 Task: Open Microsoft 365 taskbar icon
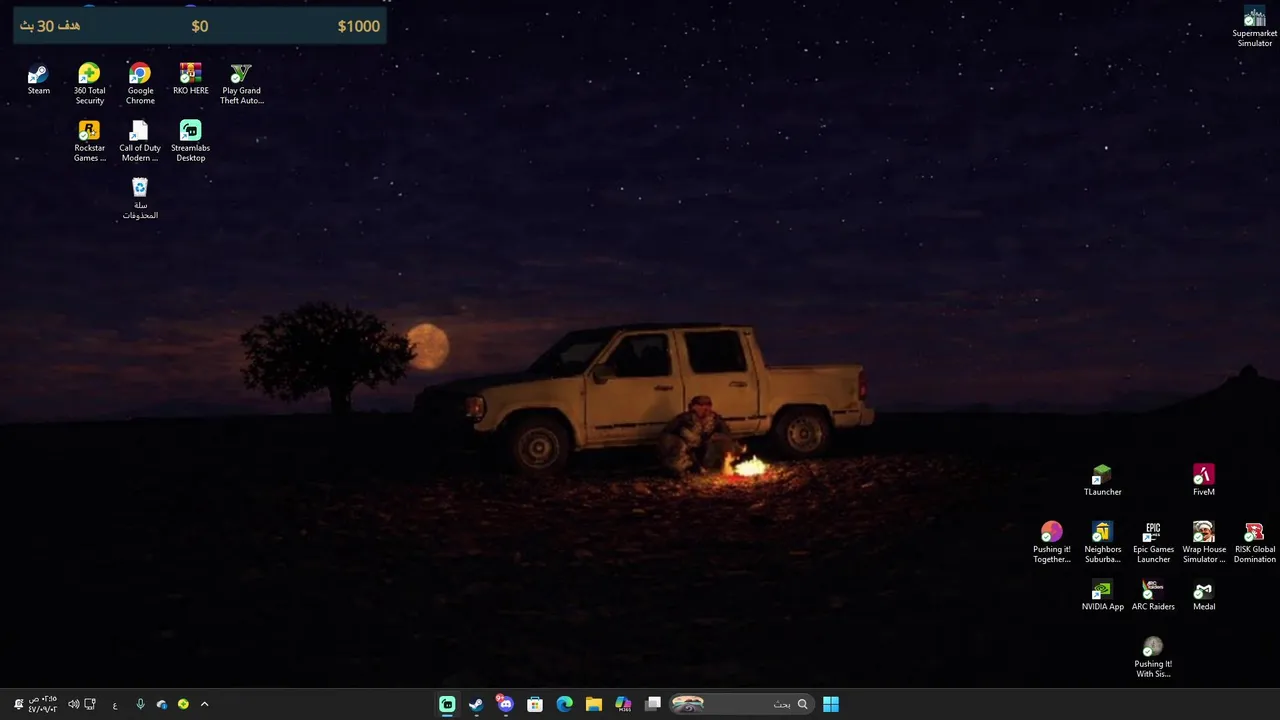[x=623, y=704]
